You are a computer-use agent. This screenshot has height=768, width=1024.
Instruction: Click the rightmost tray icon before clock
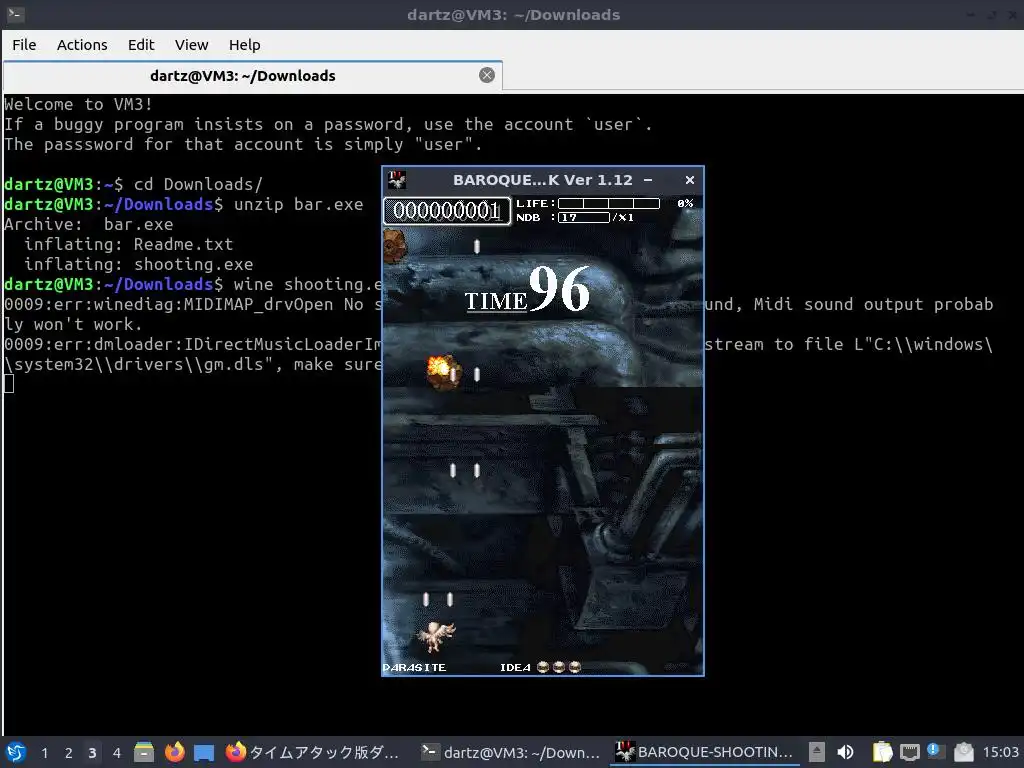point(963,752)
